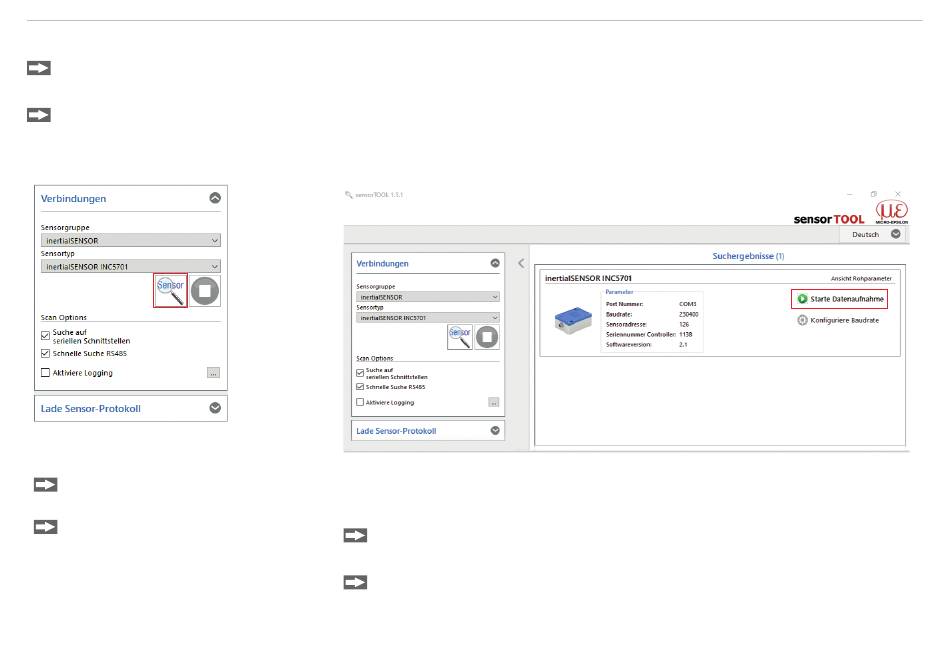Toggle 'Schnelle Suche RS485' in enlarged panel
Image resolution: width=950 pixels, height=657 pixels.
tap(45, 353)
